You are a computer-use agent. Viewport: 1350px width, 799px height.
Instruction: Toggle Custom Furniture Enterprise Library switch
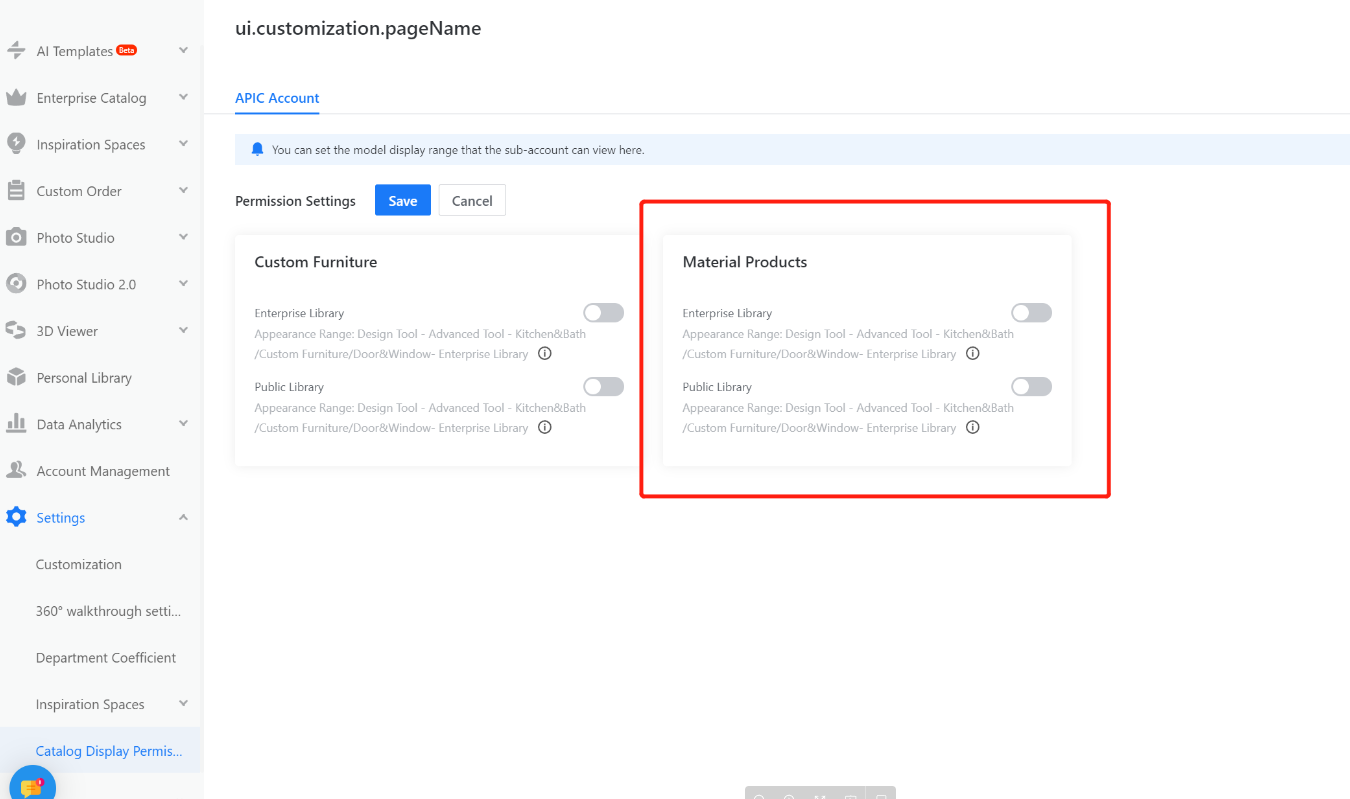pyautogui.click(x=603, y=313)
